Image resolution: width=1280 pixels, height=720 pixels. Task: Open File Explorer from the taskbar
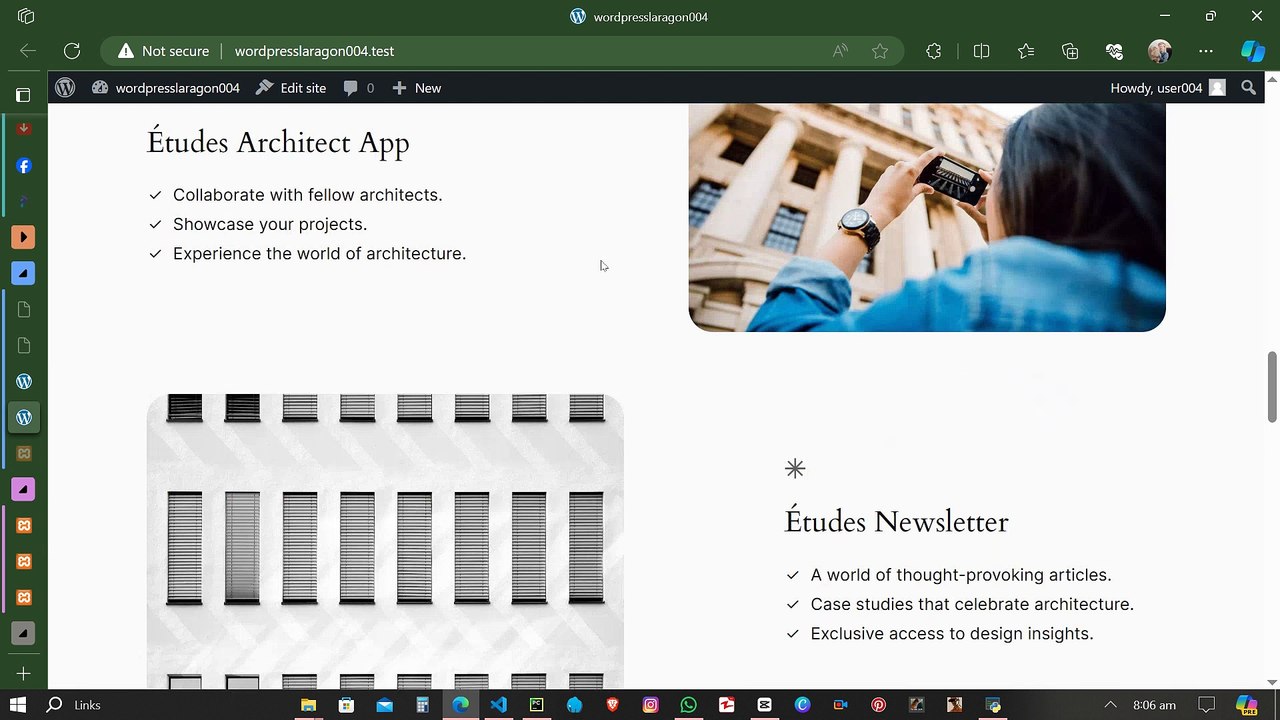click(308, 705)
